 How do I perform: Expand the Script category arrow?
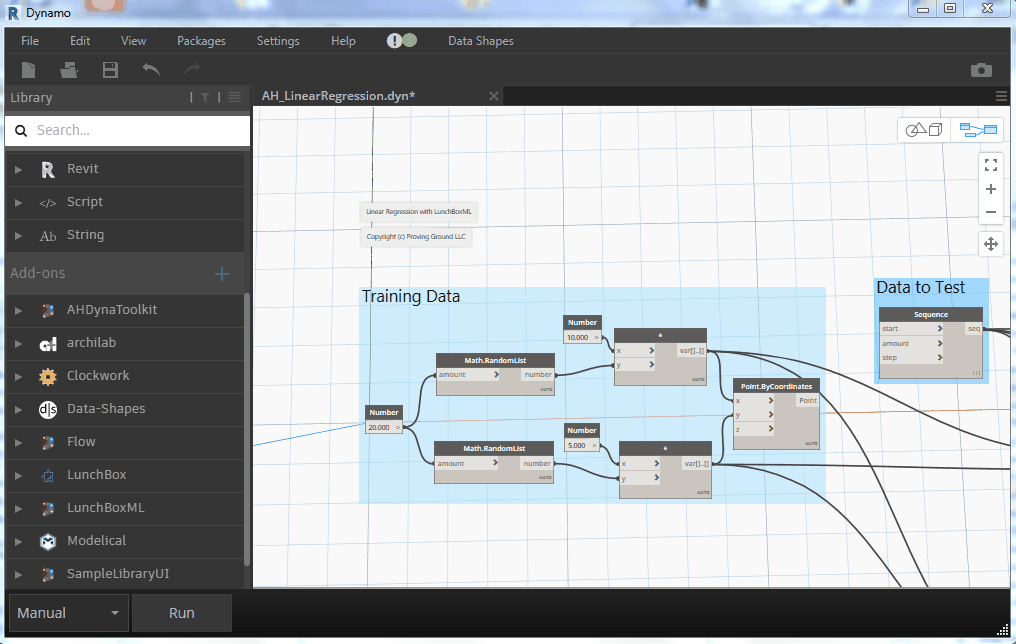click(19, 203)
